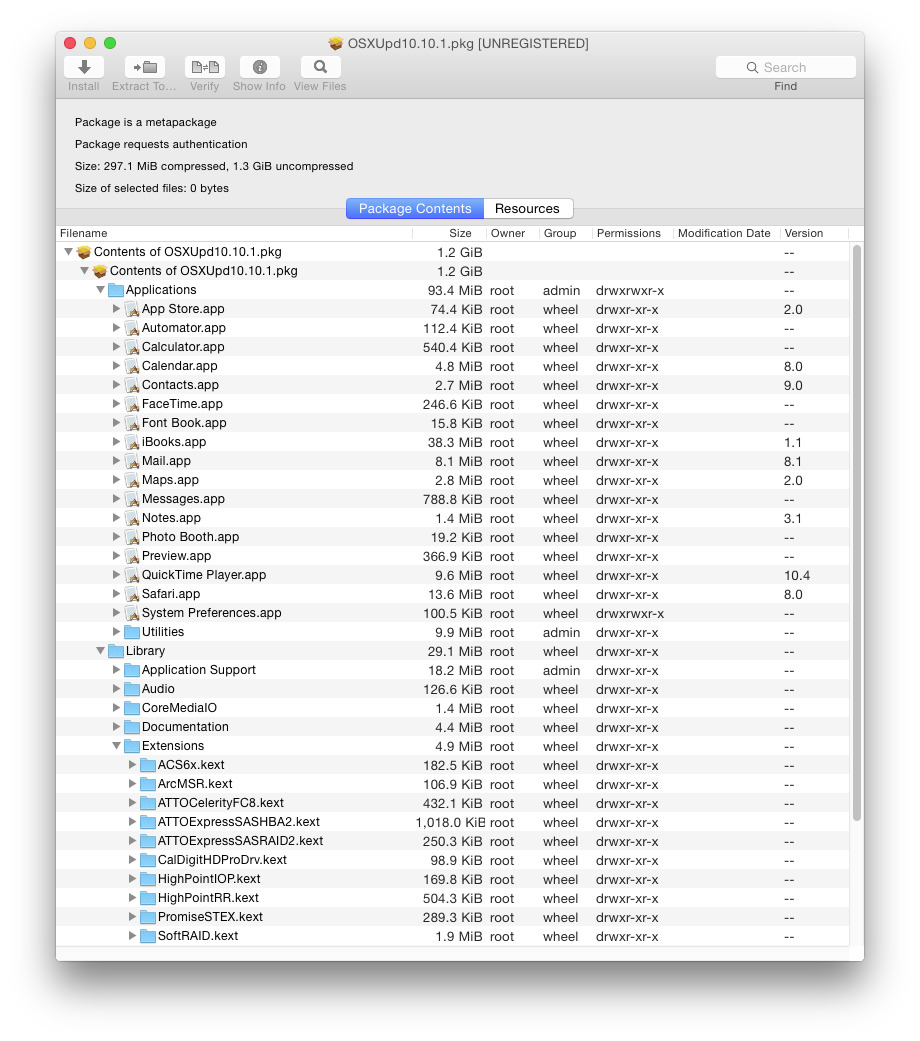This screenshot has height=1041, width=920.
Task: Sort by the Modification Date column header
Action: pyautogui.click(x=727, y=234)
